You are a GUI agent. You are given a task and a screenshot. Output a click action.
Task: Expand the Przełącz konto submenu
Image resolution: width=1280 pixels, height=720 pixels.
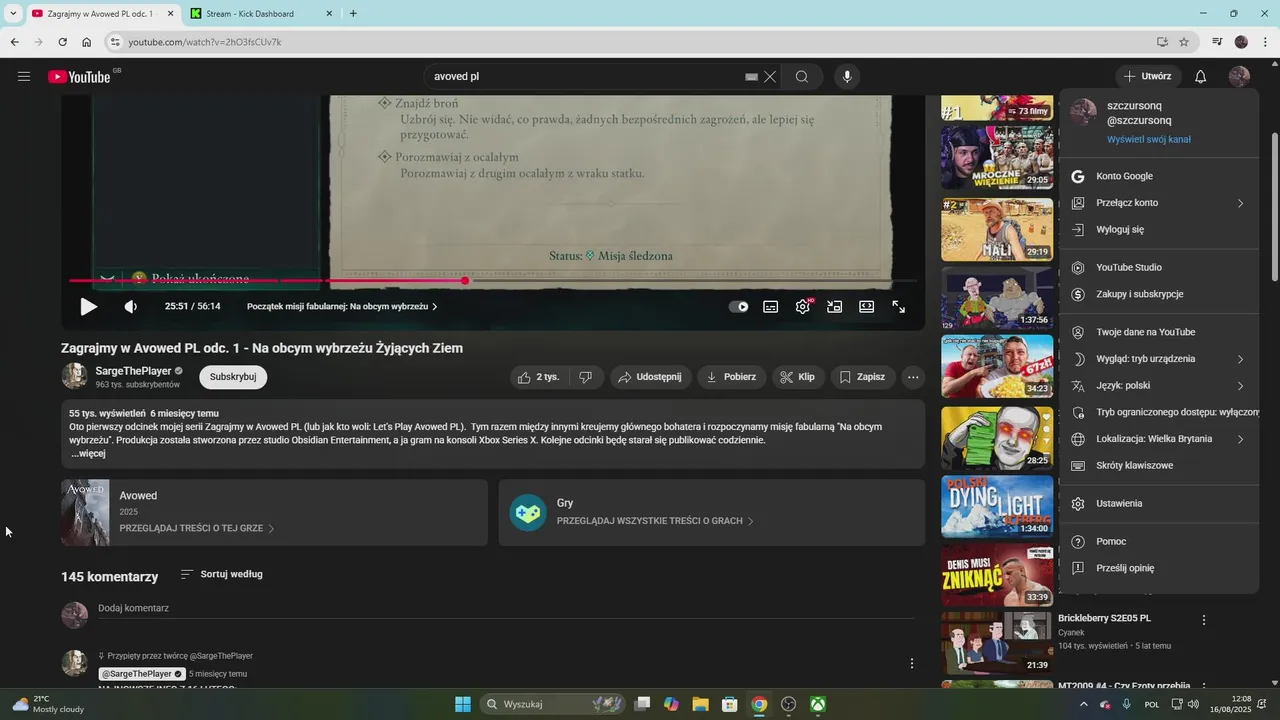1159,203
